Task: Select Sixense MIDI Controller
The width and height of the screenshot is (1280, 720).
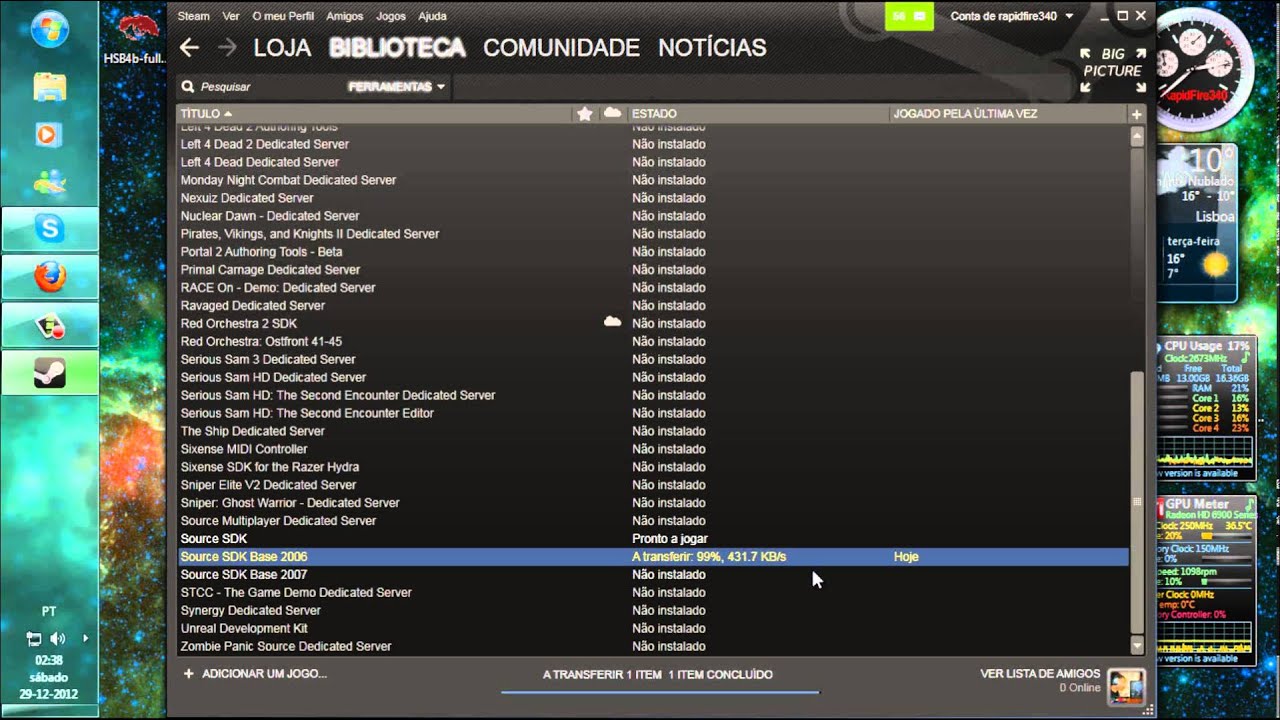Action: tap(653, 449)
